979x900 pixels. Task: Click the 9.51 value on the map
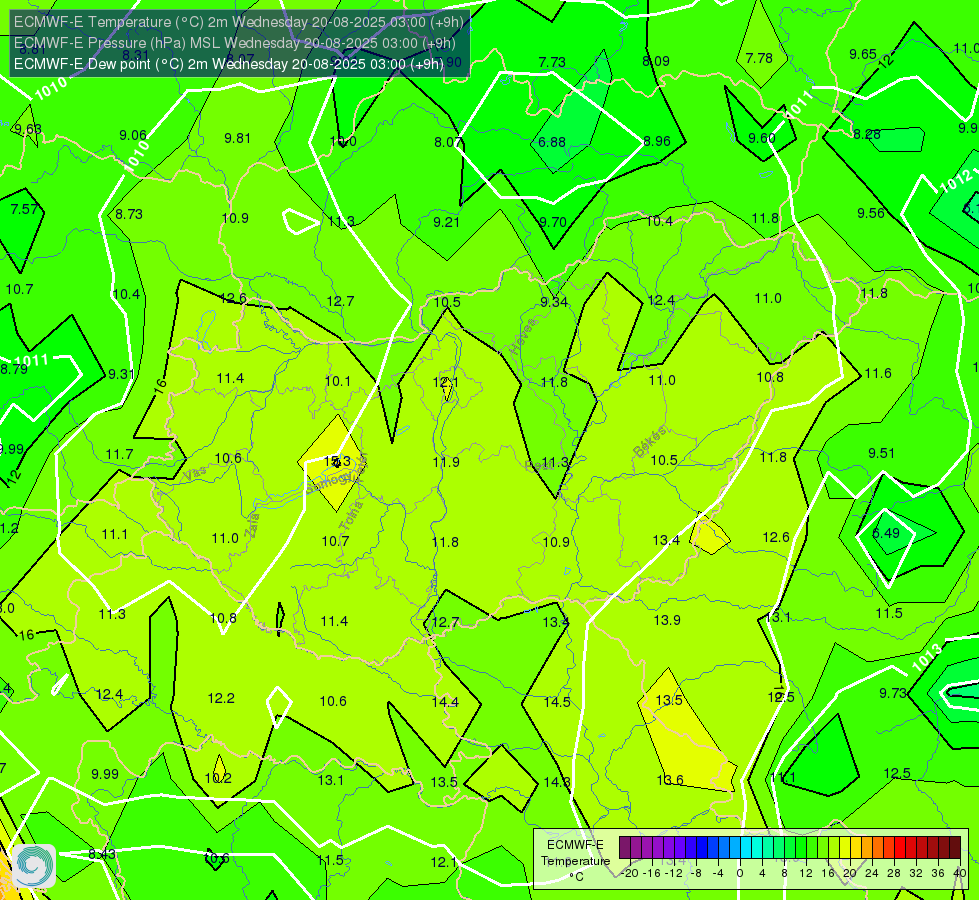[x=882, y=453]
